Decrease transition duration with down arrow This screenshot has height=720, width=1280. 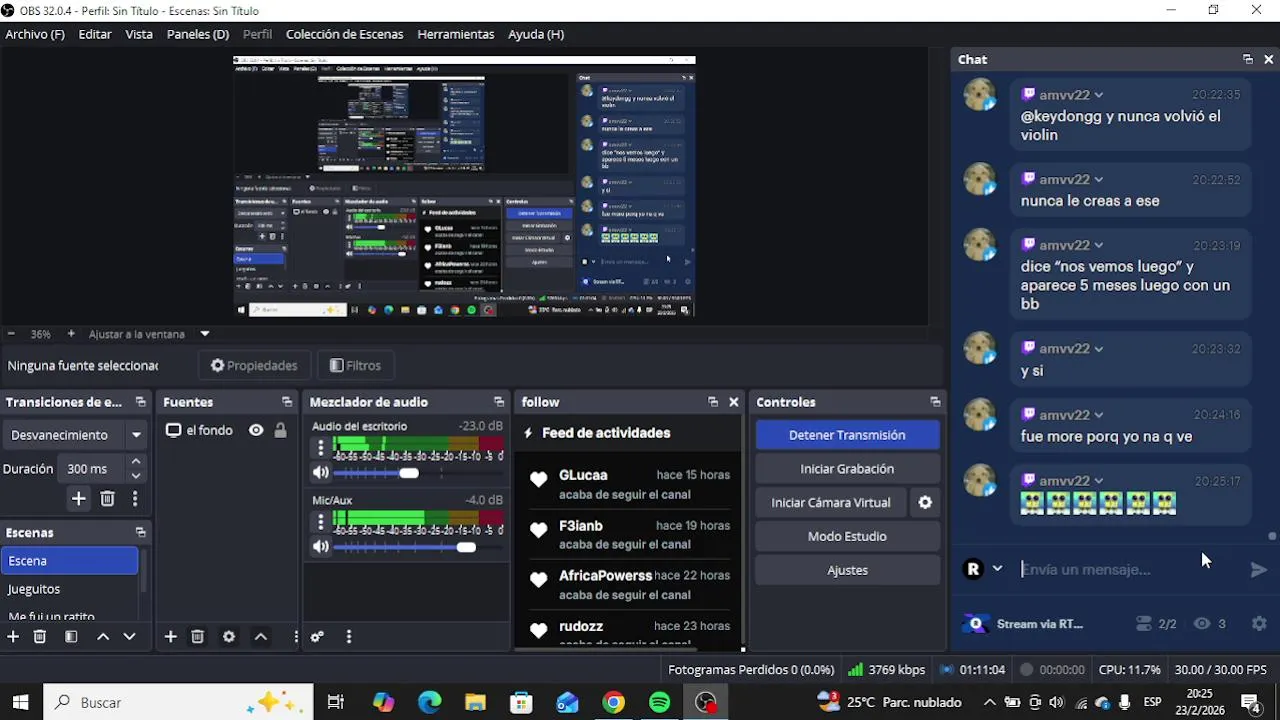136,475
